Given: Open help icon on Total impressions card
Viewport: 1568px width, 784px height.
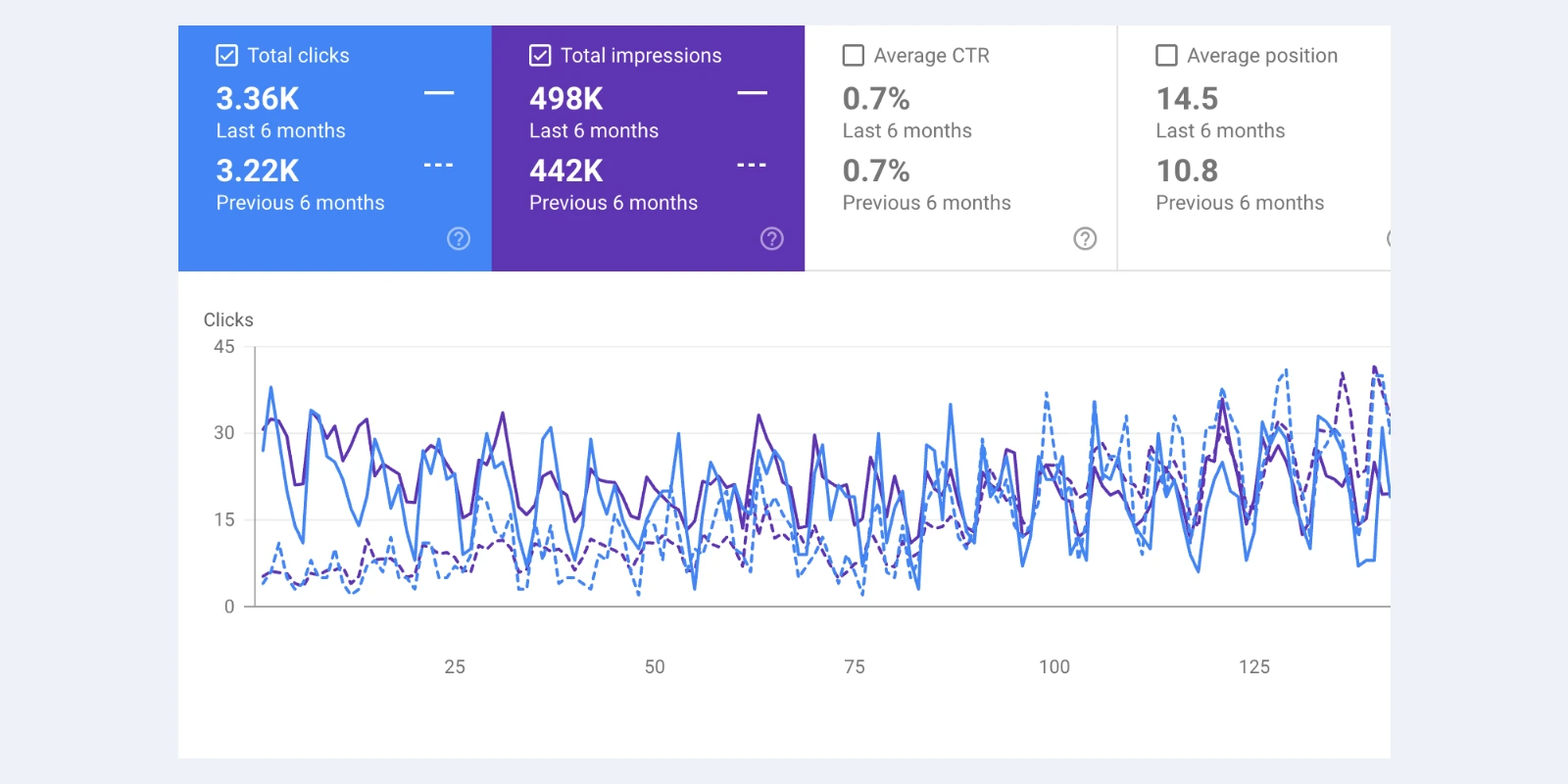Looking at the screenshot, I should coord(772,238).
